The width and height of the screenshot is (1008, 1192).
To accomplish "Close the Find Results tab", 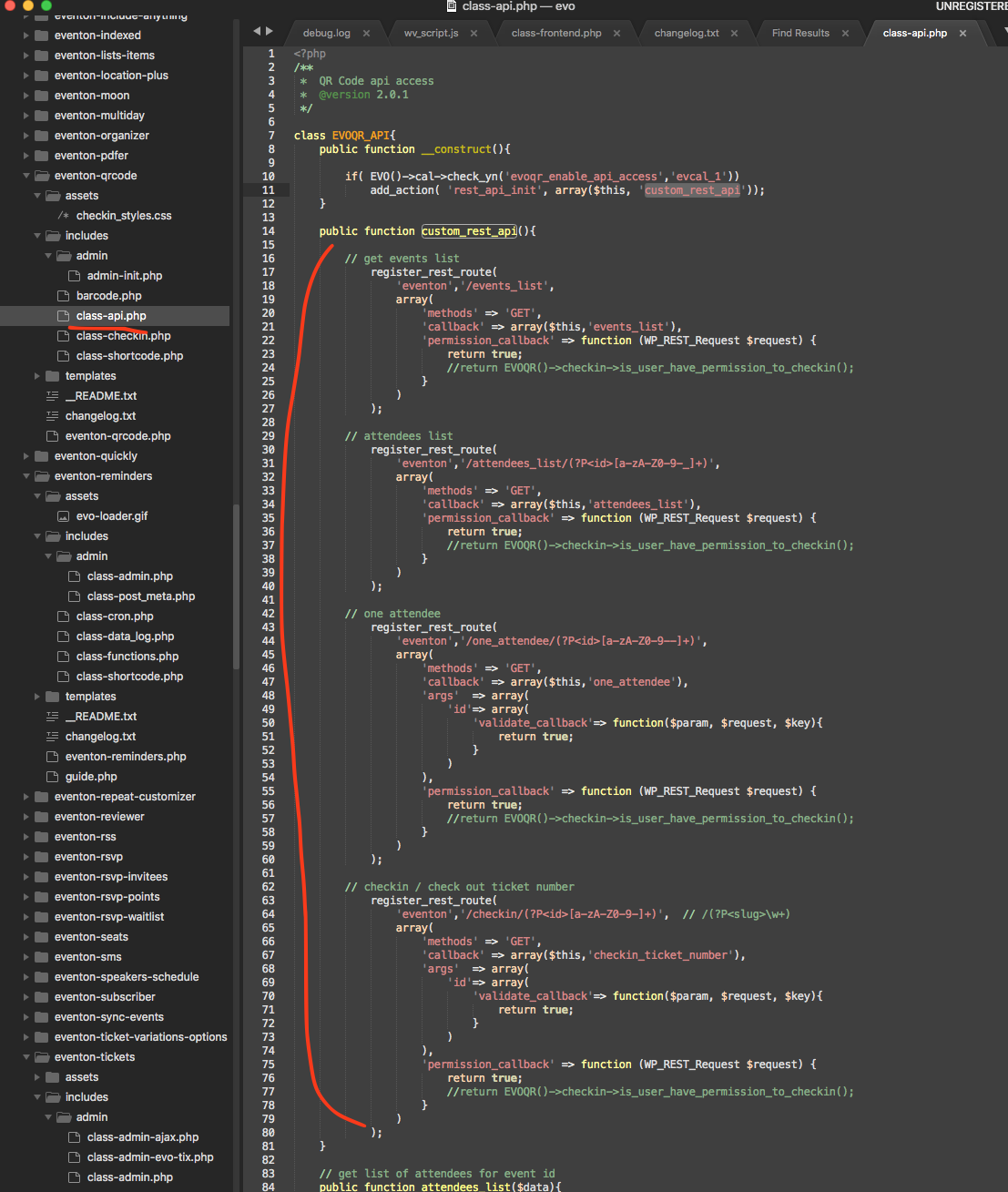I will [x=845, y=34].
